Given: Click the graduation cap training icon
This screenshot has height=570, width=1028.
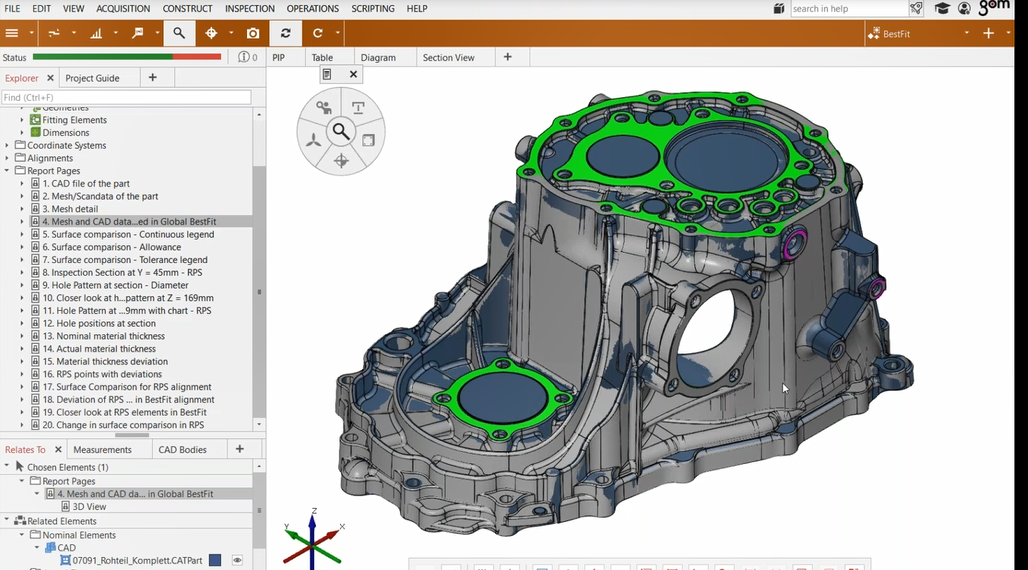Looking at the screenshot, I should [942, 9].
